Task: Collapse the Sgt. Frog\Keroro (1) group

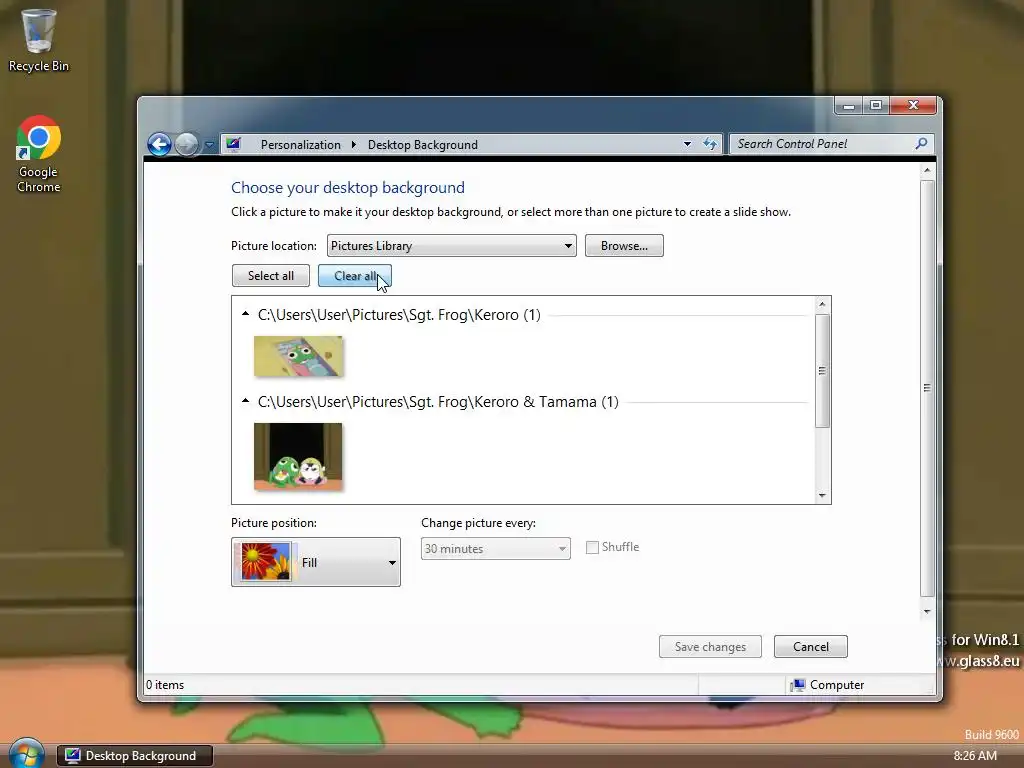Action: point(246,314)
